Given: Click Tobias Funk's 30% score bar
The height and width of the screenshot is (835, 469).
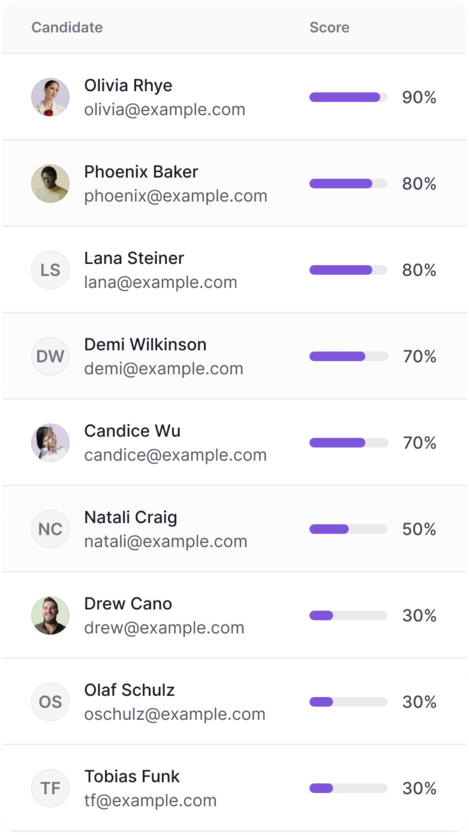Looking at the screenshot, I should [348, 788].
